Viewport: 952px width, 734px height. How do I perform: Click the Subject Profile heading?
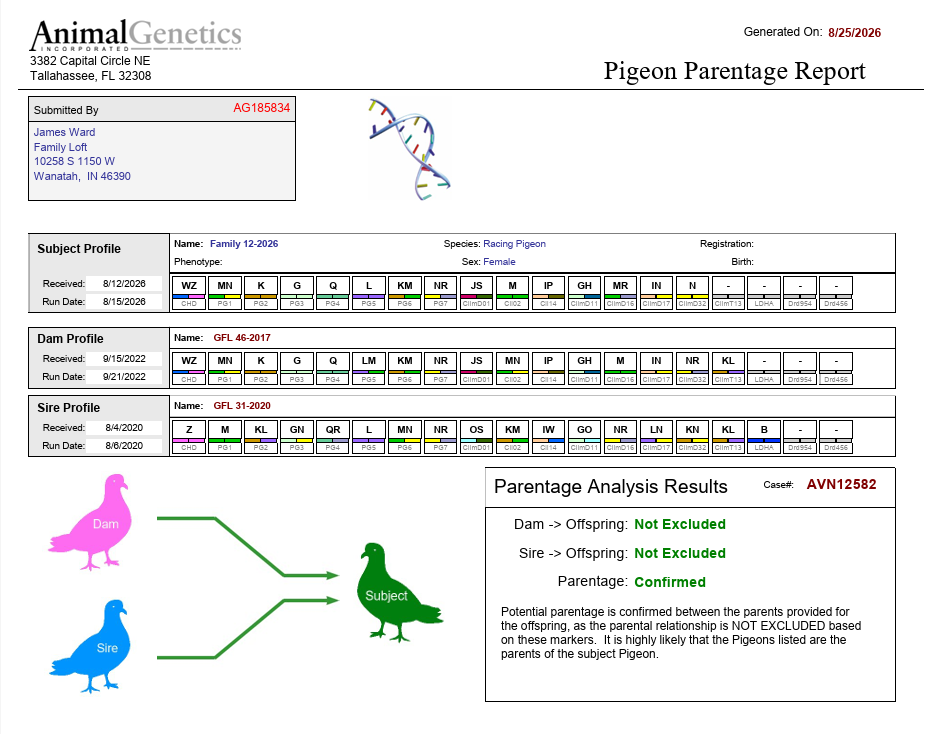(x=79, y=249)
